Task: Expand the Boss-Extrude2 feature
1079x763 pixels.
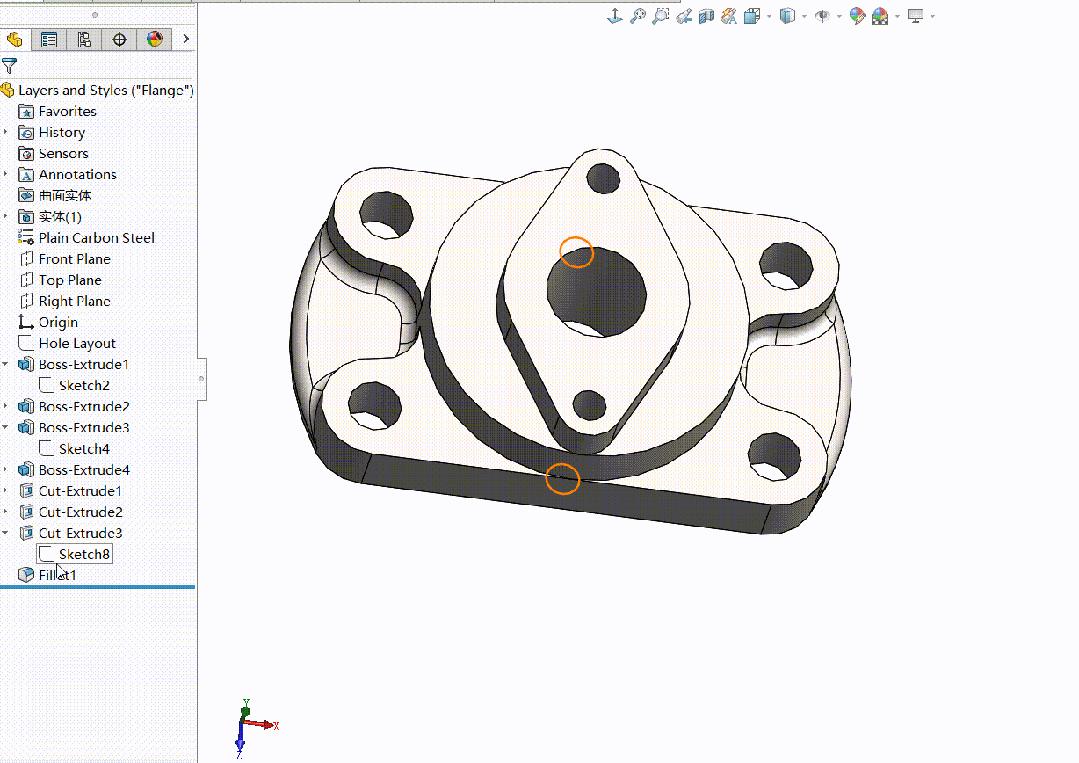Action: click(x=6, y=406)
